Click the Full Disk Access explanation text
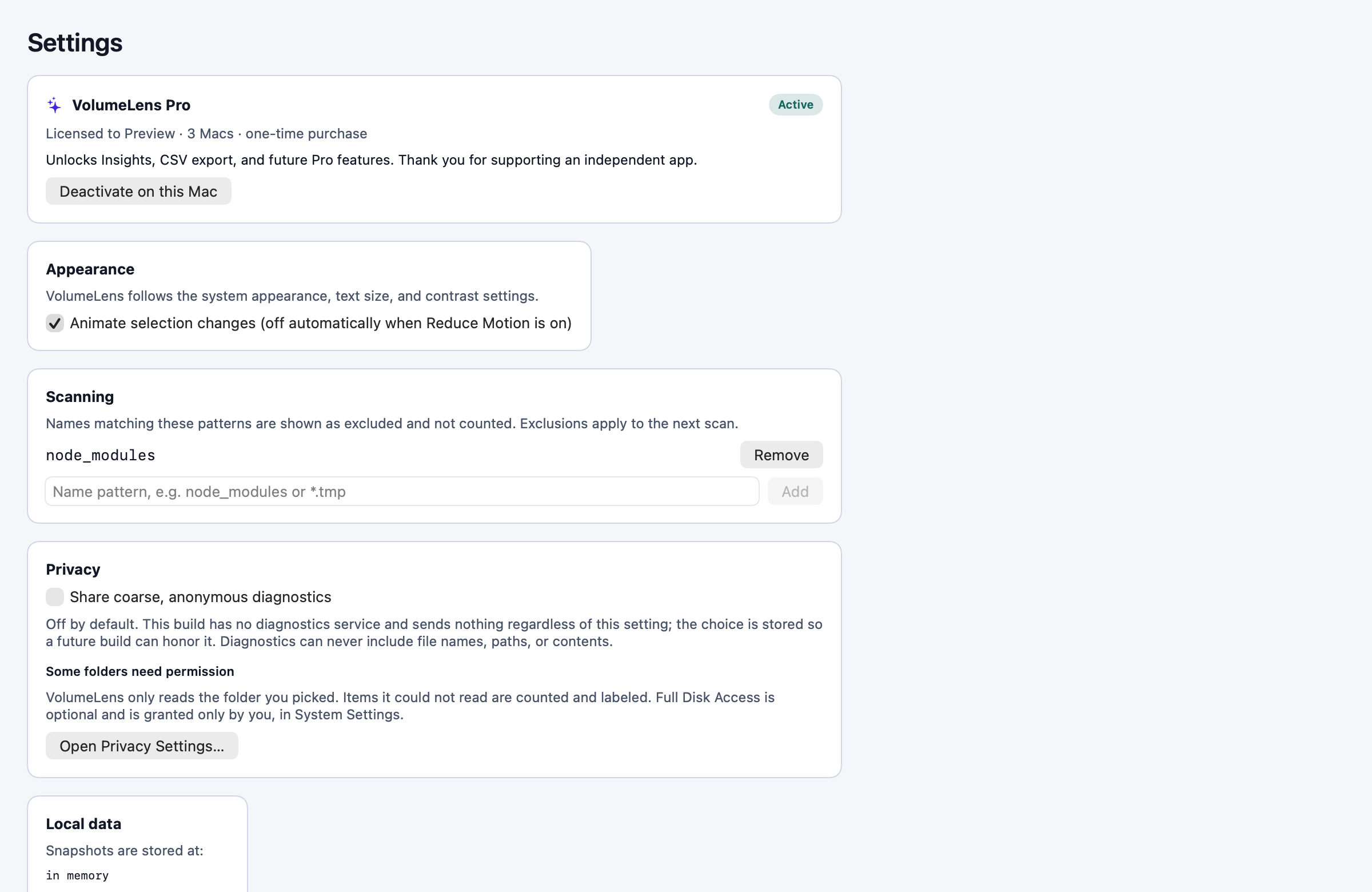This screenshot has height=892, width=1372. click(x=410, y=706)
